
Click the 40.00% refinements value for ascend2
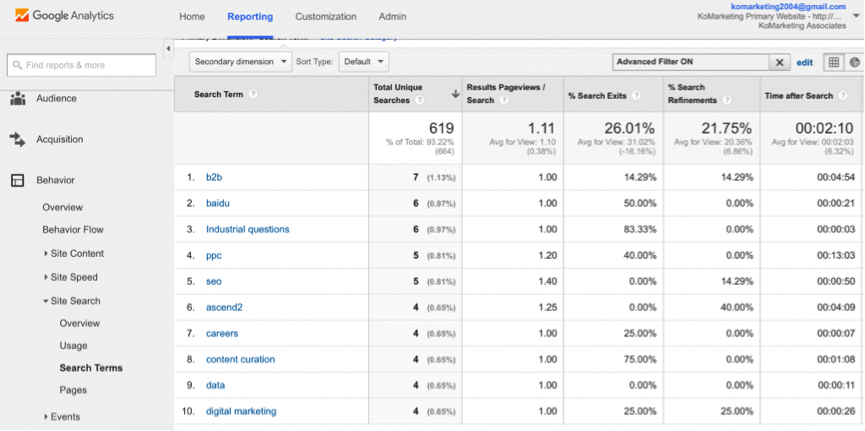(736, 307)
